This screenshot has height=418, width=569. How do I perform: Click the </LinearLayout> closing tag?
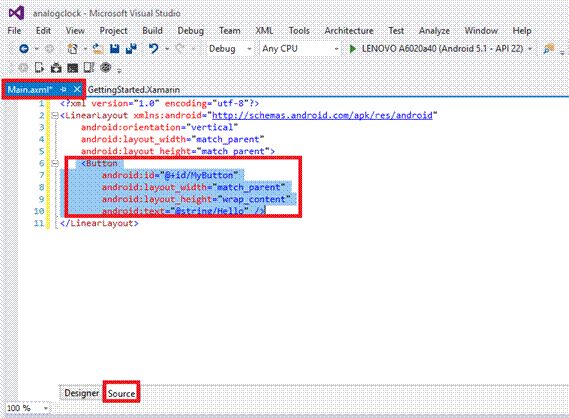click(x=99, y=223)
